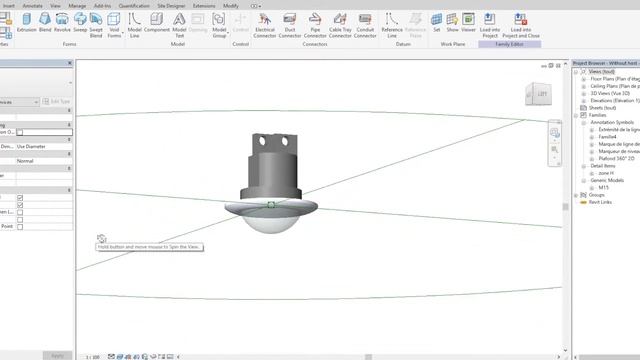Select the Swept Blend tool
The width and height of the screenshot is (640, 360).
96,25
